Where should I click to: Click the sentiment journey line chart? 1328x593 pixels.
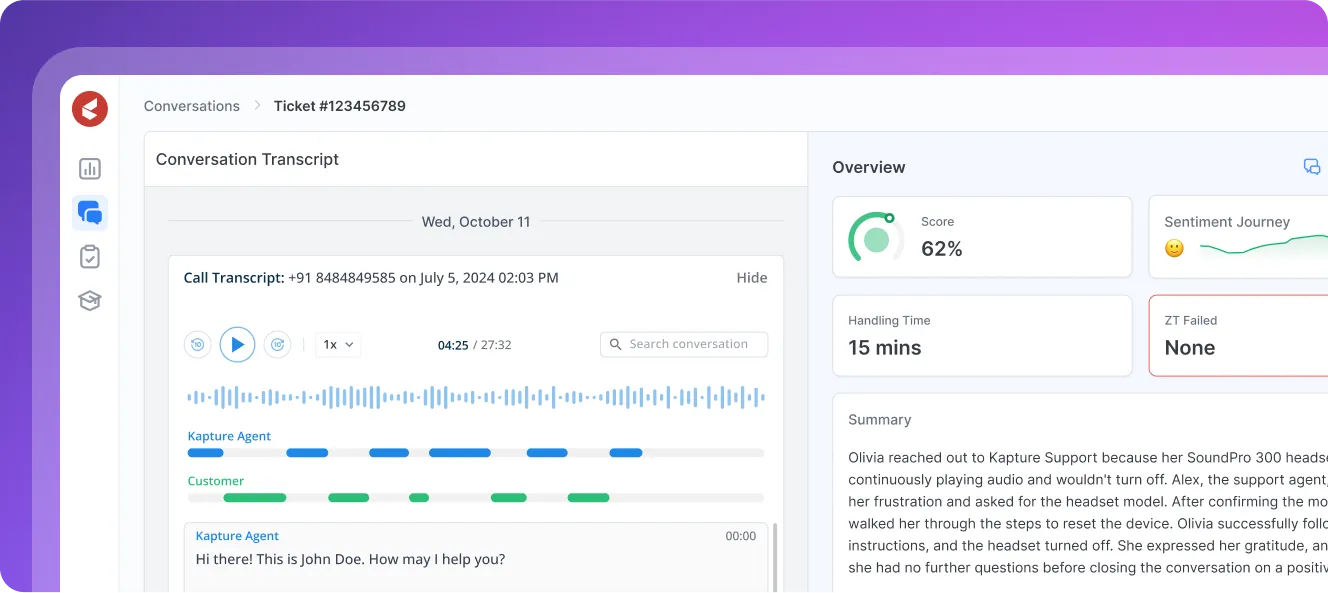pyautogui.click(x=1264, y=245)
